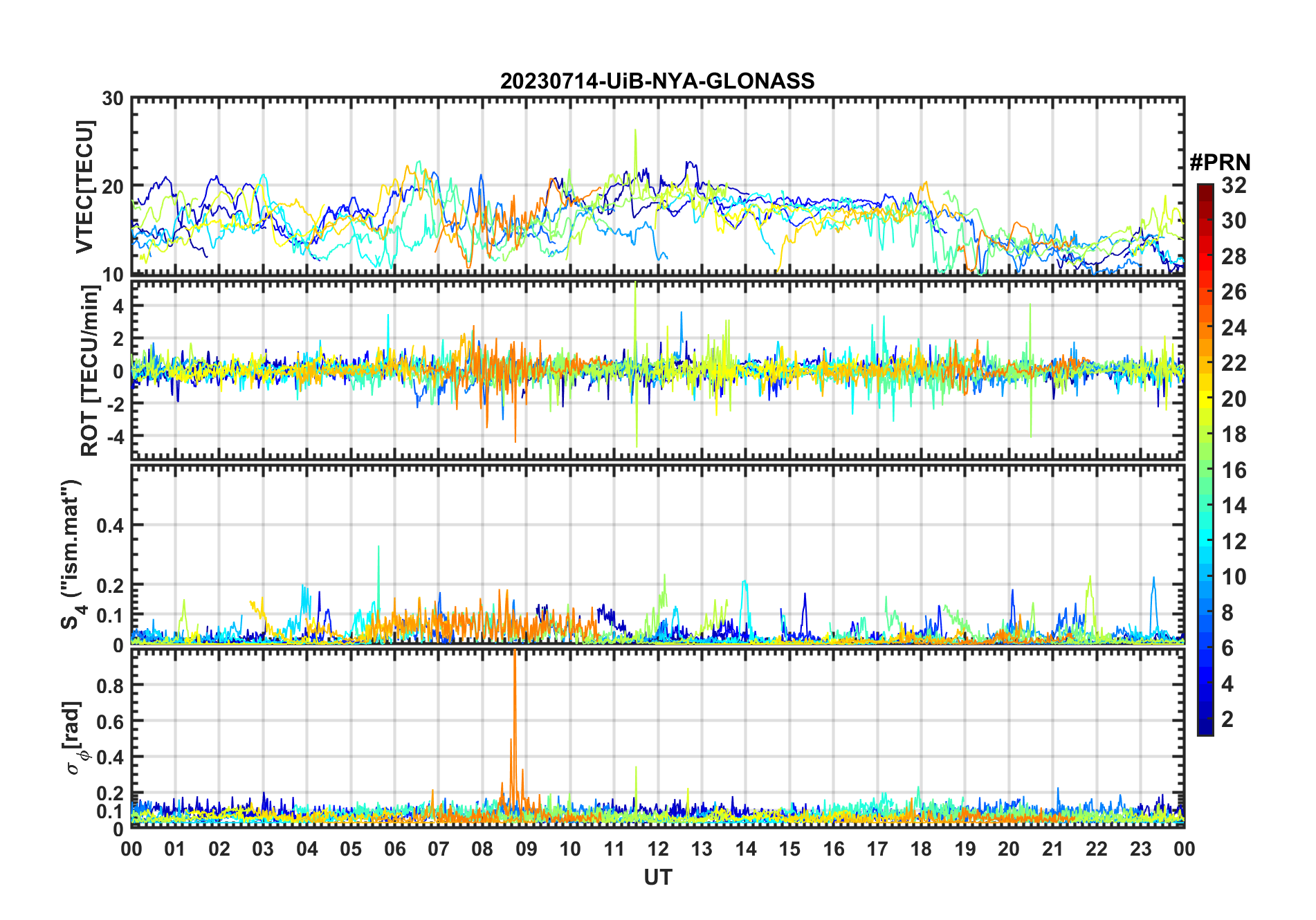Click the 0.8 tick on σφ axis
1316x920 pixels.
click(x=110, y=686)
